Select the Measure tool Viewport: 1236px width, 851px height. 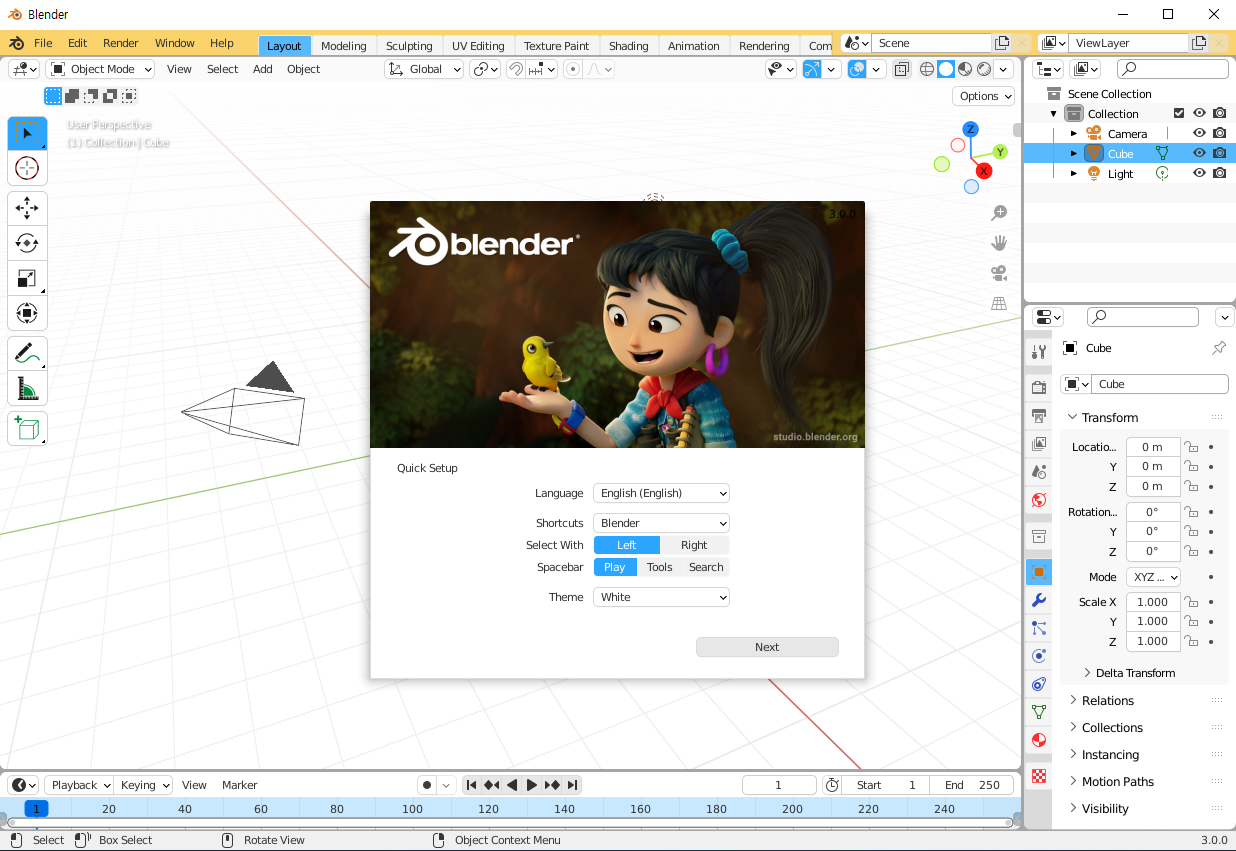pos(27,388)
